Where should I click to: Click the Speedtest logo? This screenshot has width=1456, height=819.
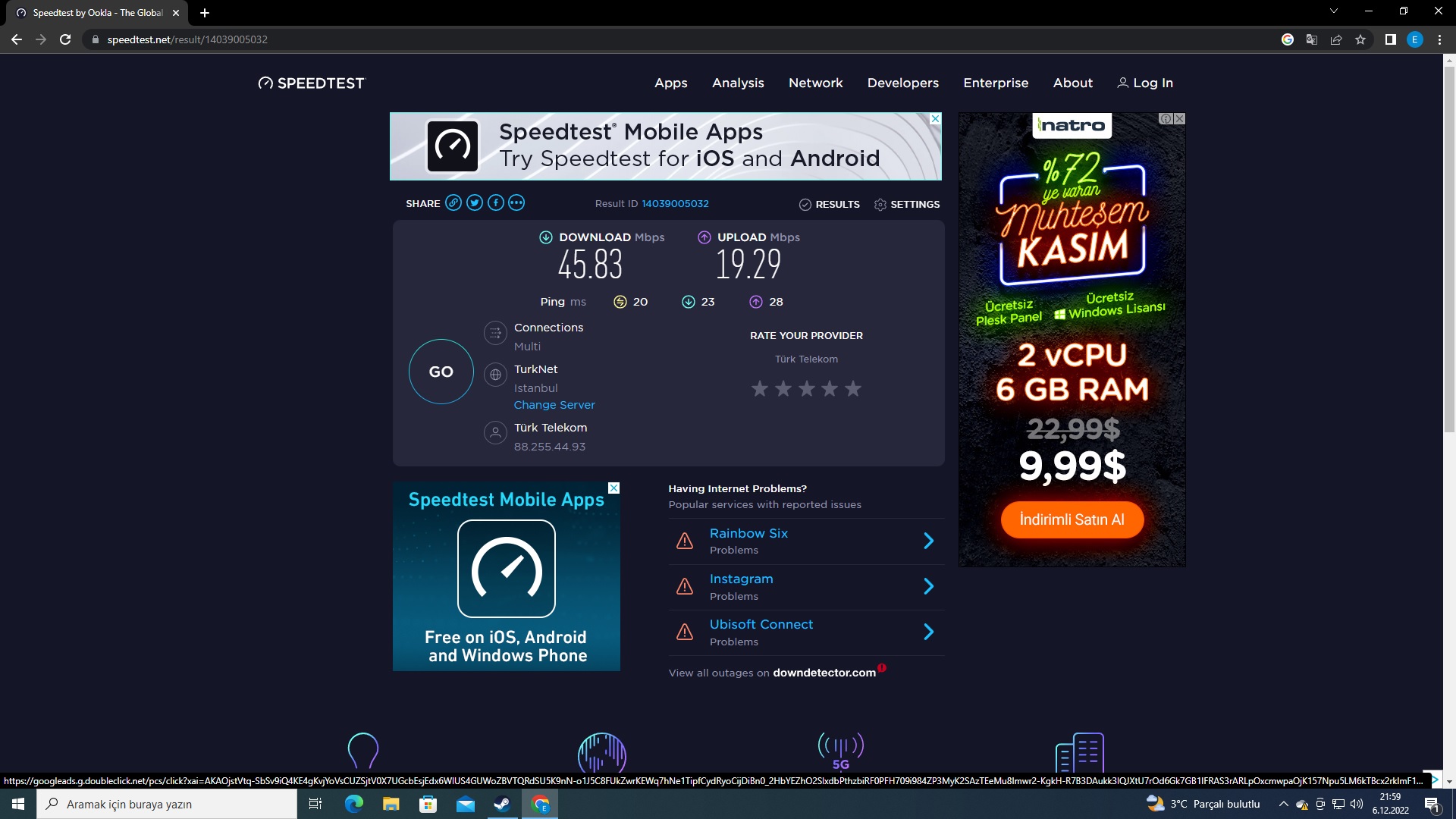[312, 83]
